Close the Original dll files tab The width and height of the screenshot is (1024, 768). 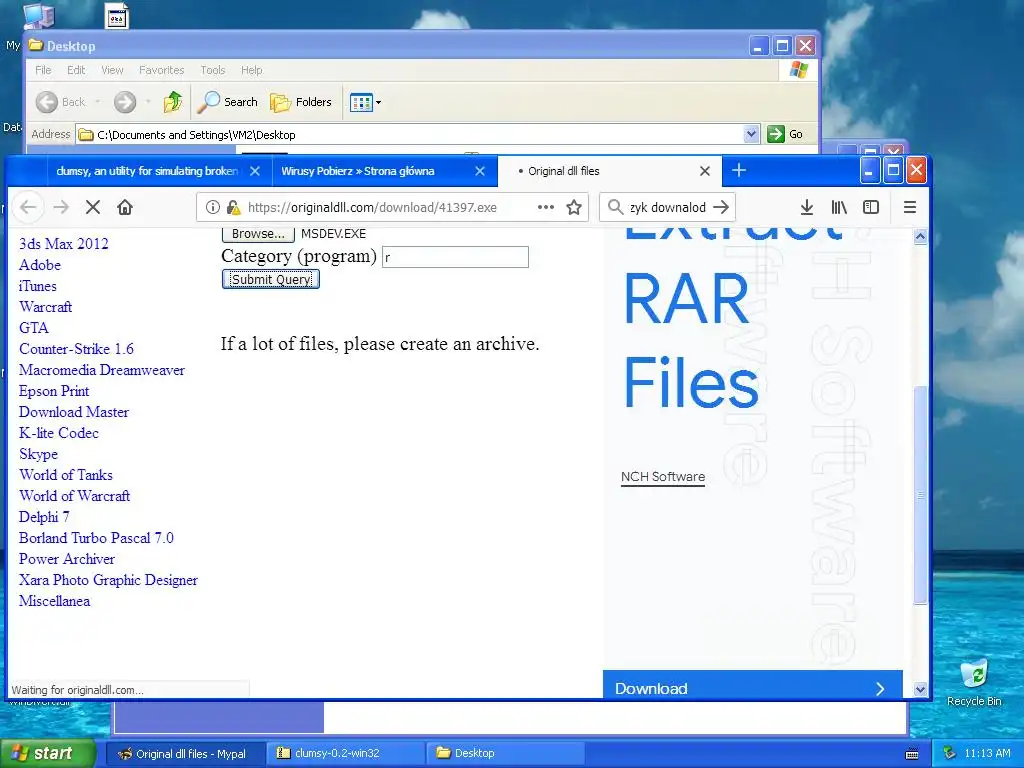pyautogui.click(x=705, y=171)
